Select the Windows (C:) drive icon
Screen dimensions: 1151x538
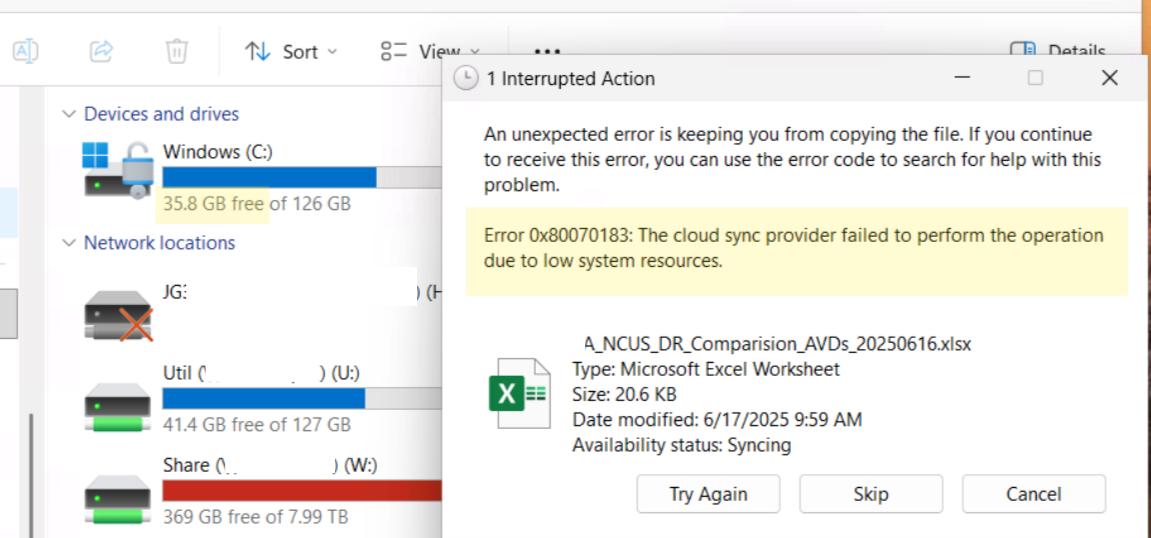(x=117, y=171)
